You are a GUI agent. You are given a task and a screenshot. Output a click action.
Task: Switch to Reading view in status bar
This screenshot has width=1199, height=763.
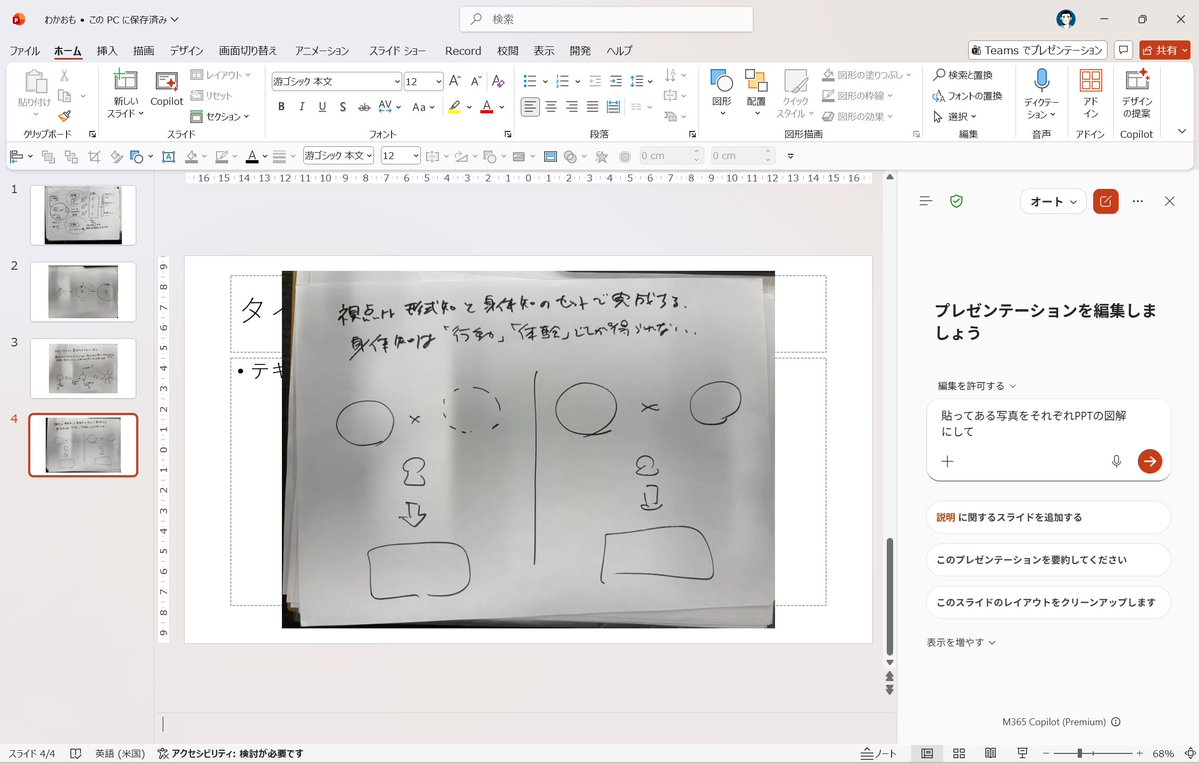pyautogui.click(x=990, y=753)
